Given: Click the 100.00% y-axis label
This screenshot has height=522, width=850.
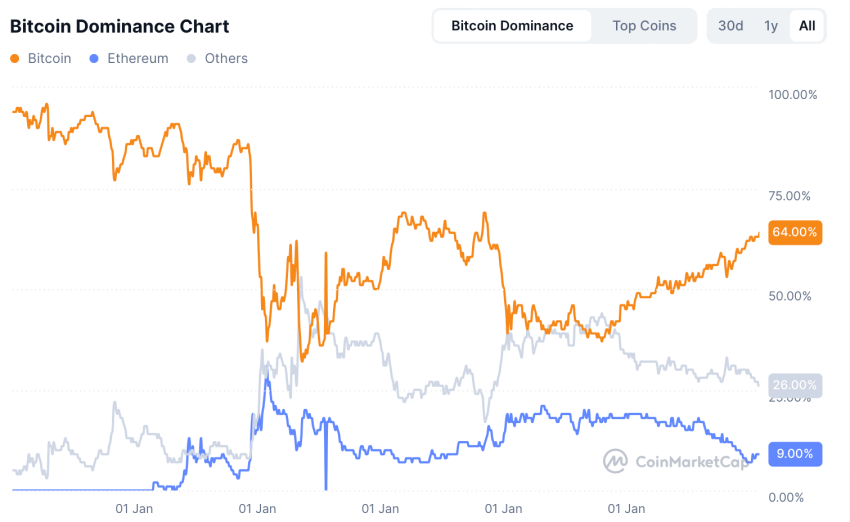Looking at the screenshot, I should coord(792,94).
